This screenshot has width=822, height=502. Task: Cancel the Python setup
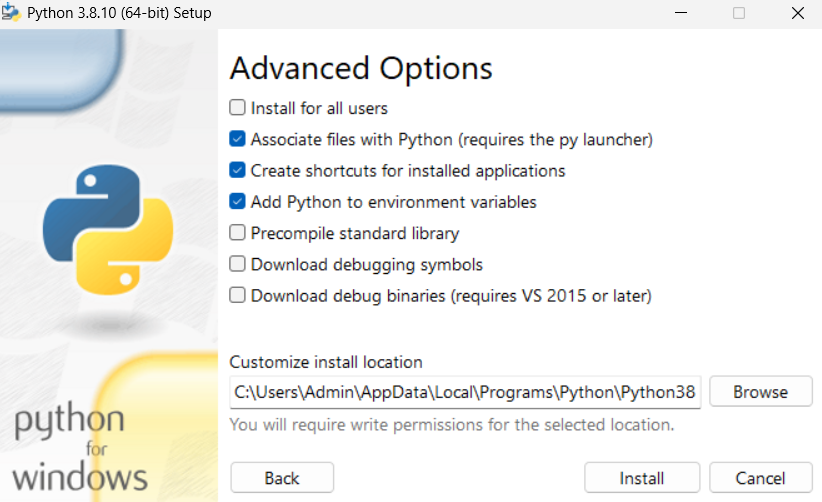(761, 478)
